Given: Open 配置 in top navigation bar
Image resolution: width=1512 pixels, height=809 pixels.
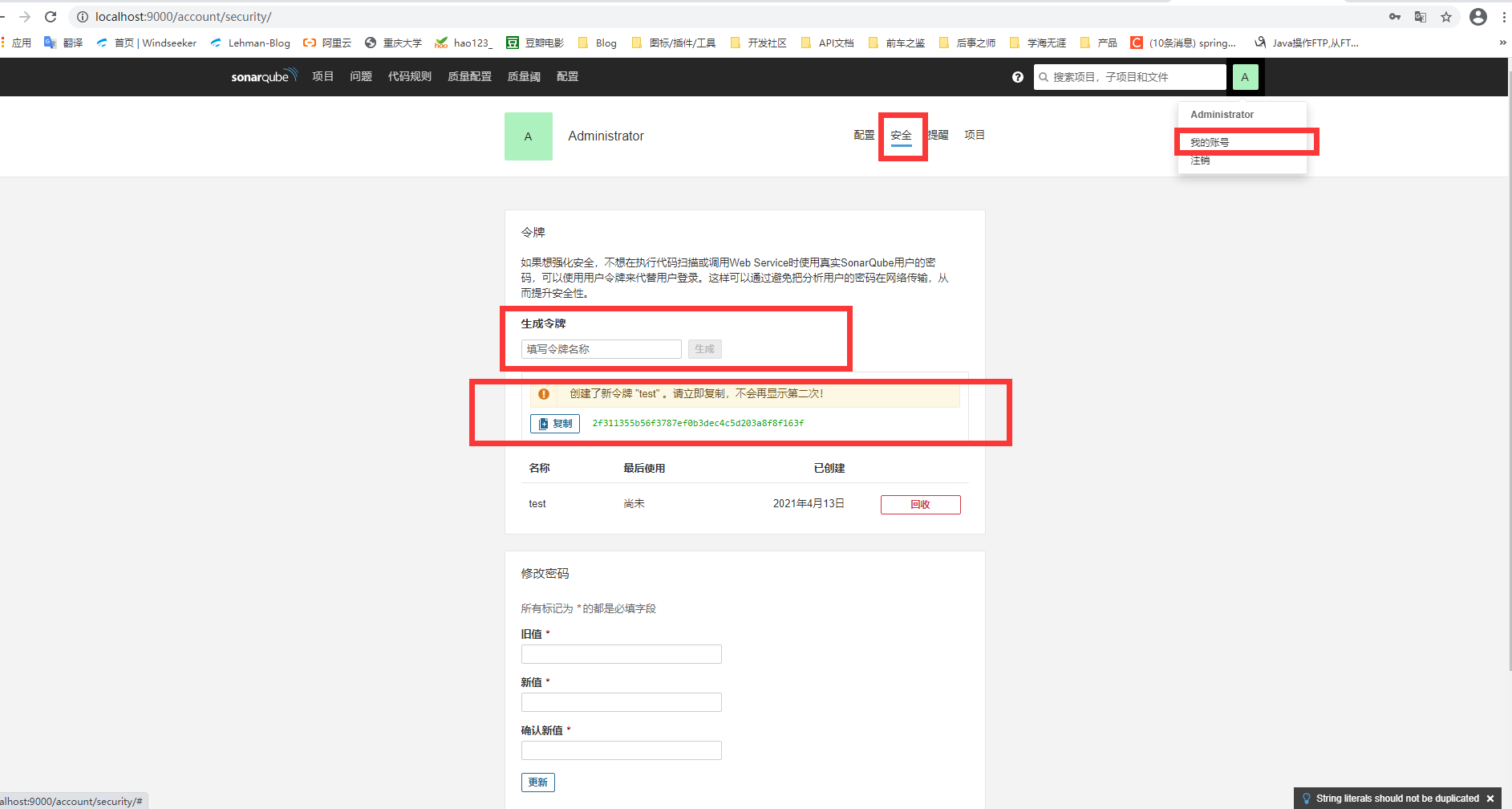Looking at the screenshot, I should [567, 76].
